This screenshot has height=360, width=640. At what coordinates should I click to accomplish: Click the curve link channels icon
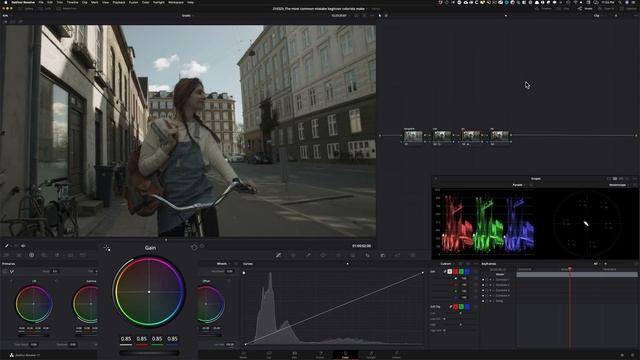pyautogui.click(x=445, y=271)
